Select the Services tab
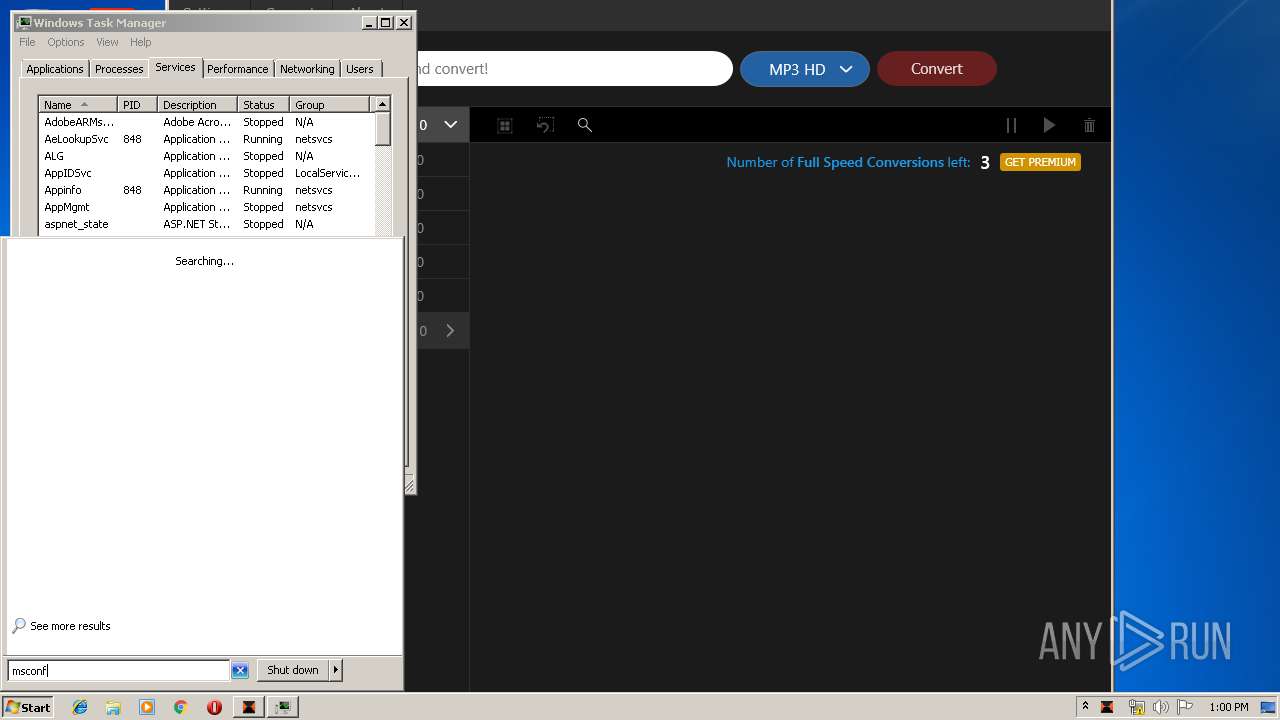Screen dimensions: 1280x720 click(x=175, y=67)
